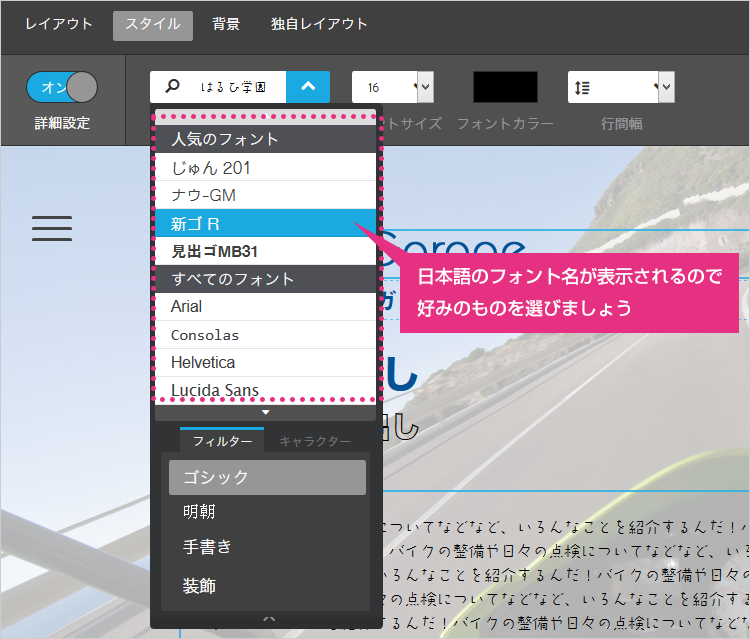
Task: Collapse filter panel with bottom chevron
Action: point(269,619)
